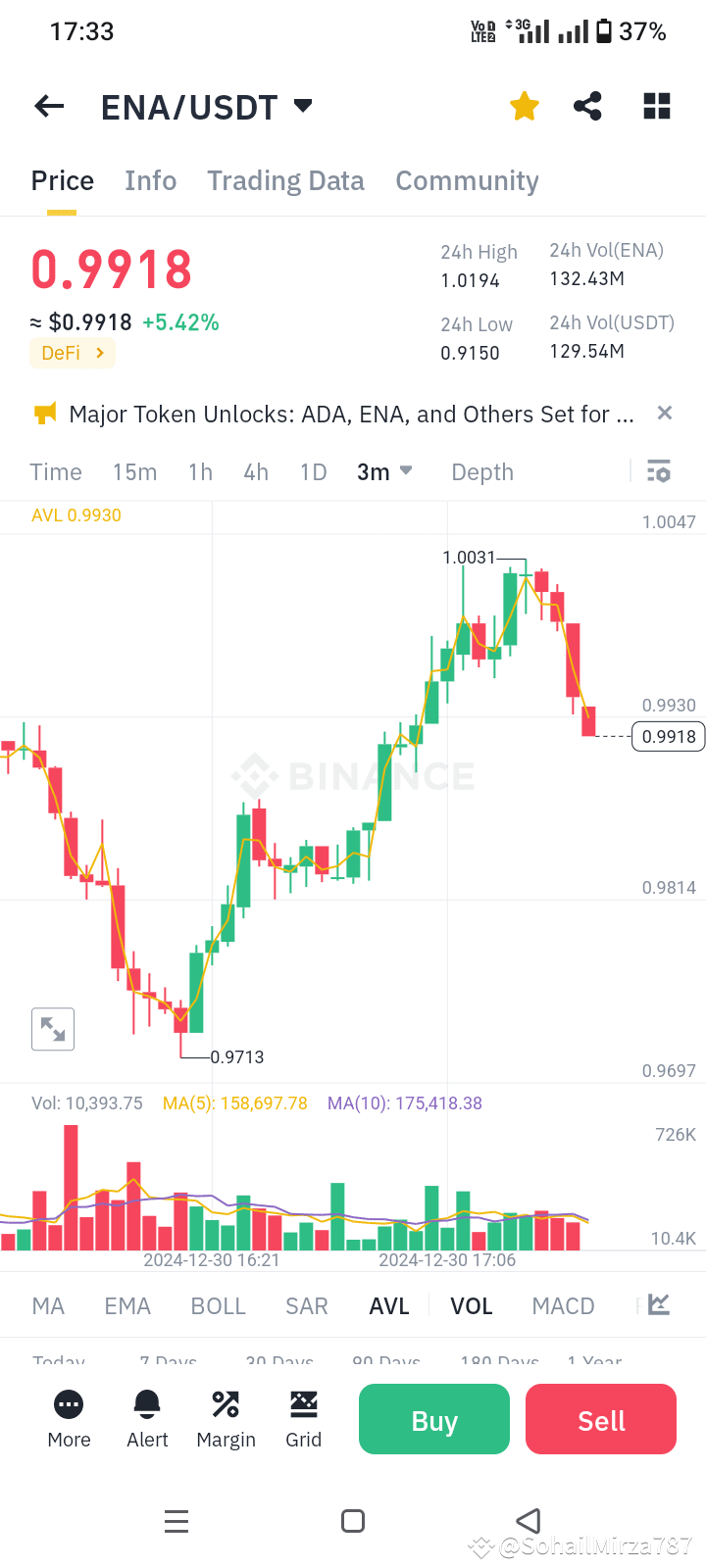Screen dimensions: 706x1568
Task: Toggle the VOL volume indicator
Action: click(472, 1305)
